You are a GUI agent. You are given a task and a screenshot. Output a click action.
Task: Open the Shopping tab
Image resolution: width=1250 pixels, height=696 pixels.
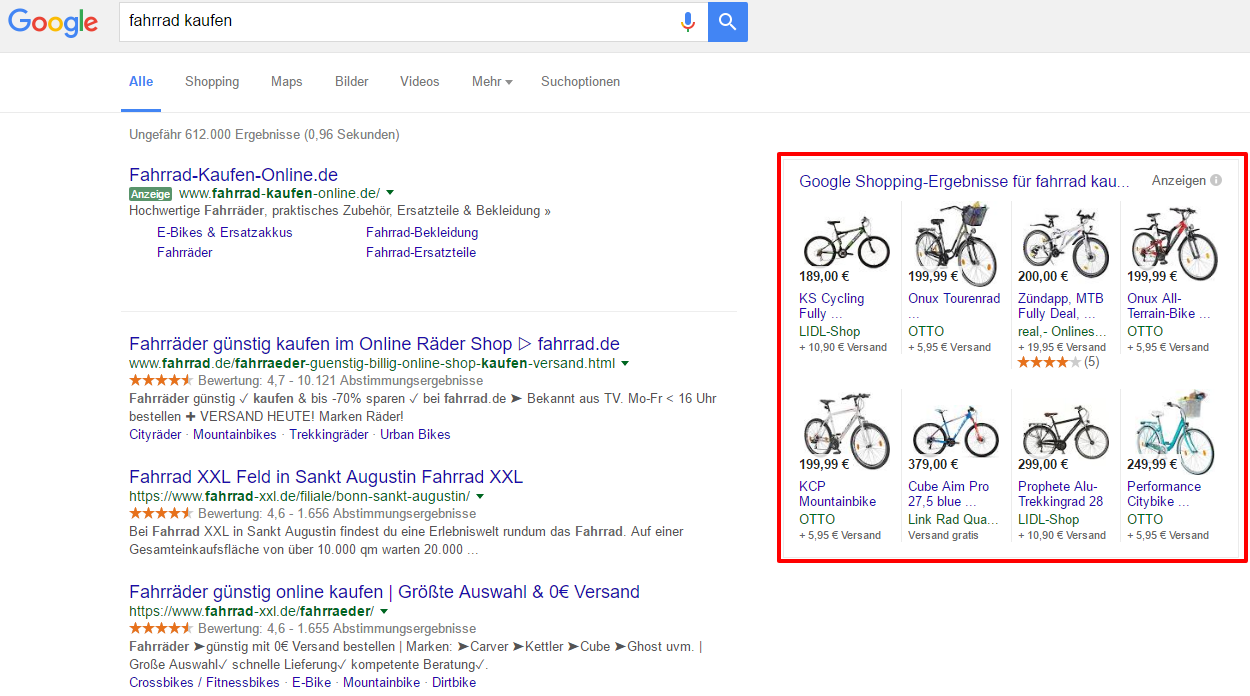[x=212, y=81]
